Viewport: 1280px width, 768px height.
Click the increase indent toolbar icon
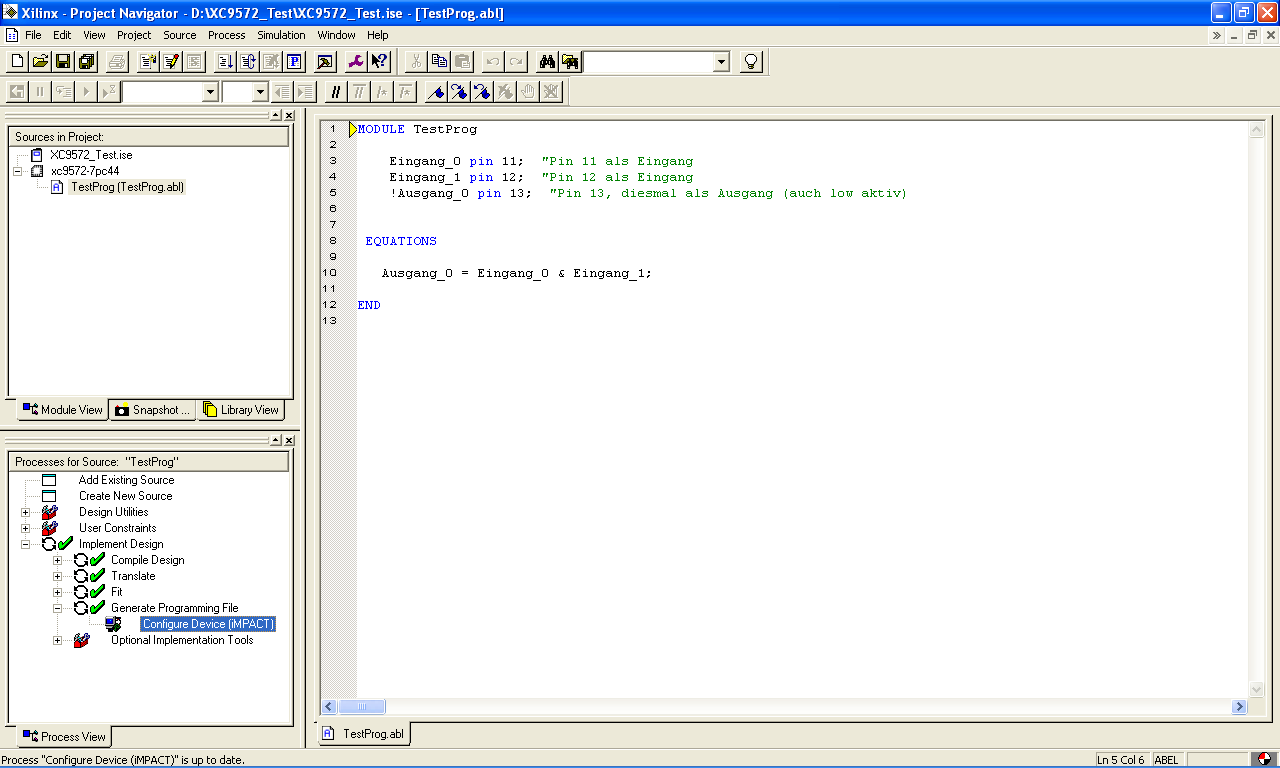point(306,92)
